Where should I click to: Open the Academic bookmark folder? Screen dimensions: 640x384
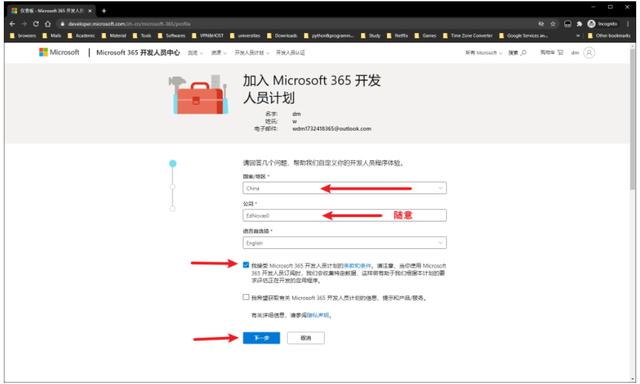point(81,36)
